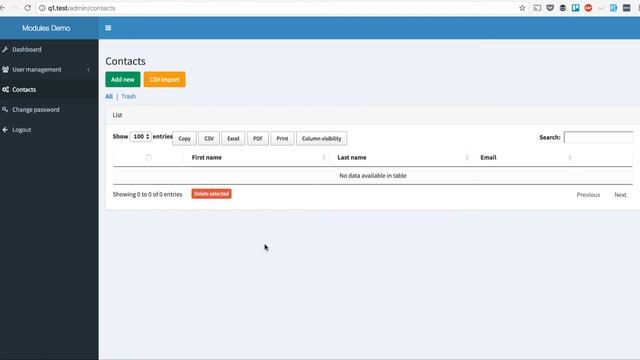Click the Buffer stack extension icon
Image resolution: width=640 pixels, height=360 pixels.
point(562,8)
